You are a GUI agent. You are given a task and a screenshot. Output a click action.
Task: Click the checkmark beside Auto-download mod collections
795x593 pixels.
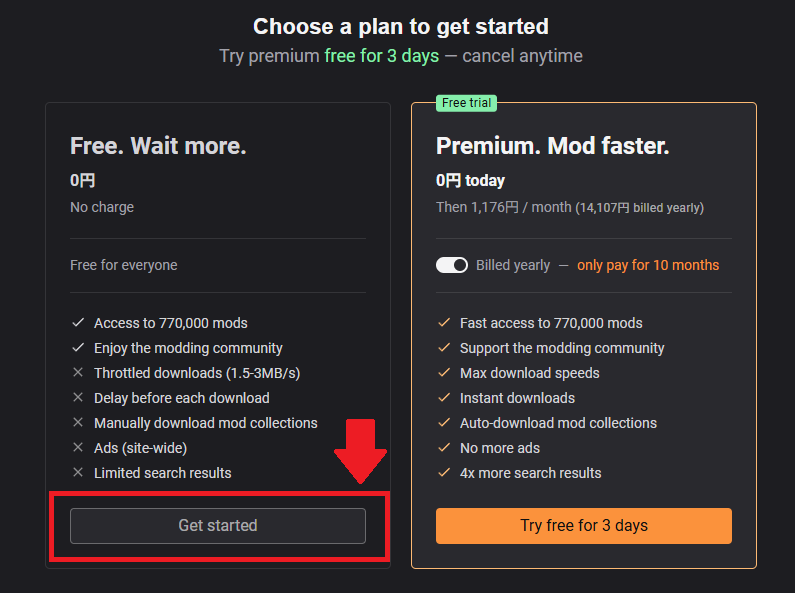[444, 423]
